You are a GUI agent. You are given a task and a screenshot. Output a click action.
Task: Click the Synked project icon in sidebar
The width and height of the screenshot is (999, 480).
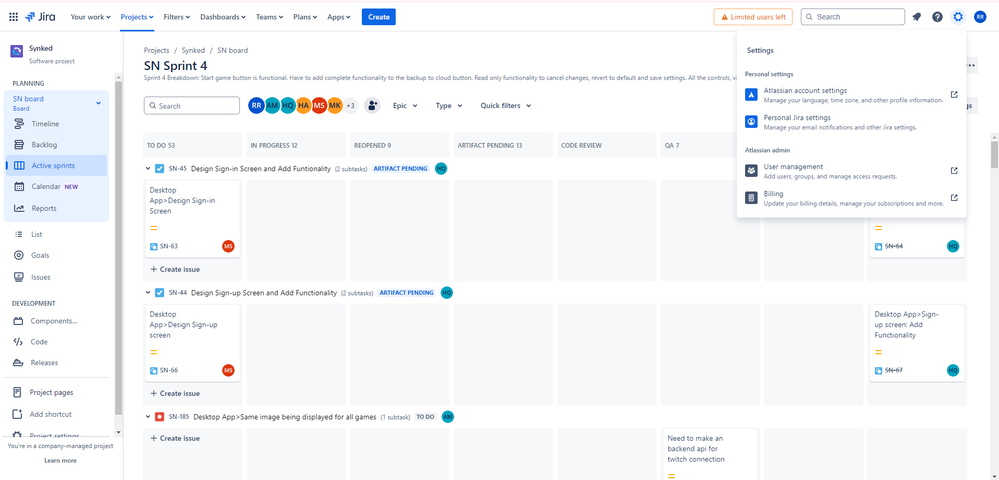[17, 52]
